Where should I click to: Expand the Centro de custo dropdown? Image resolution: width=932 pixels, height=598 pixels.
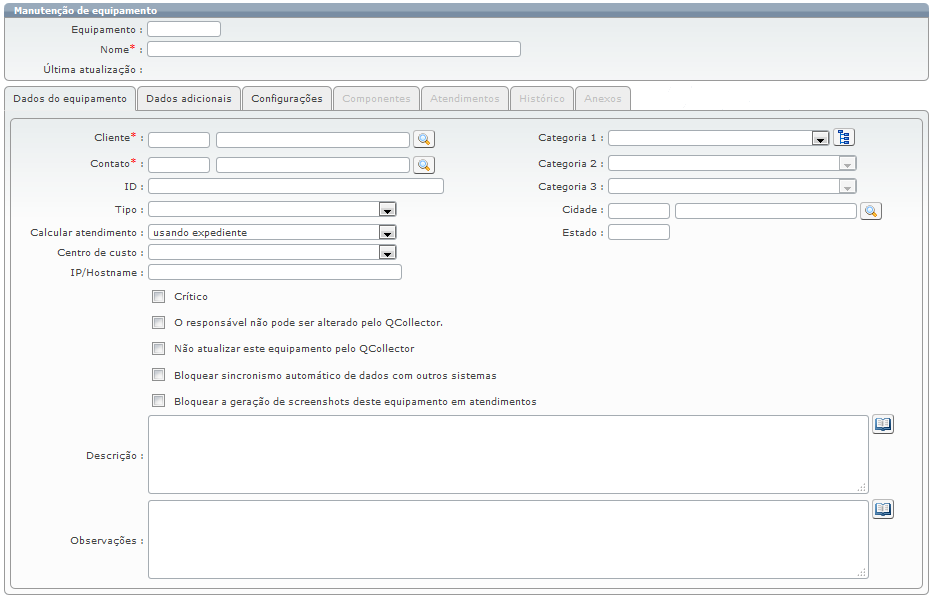point(387,253)
